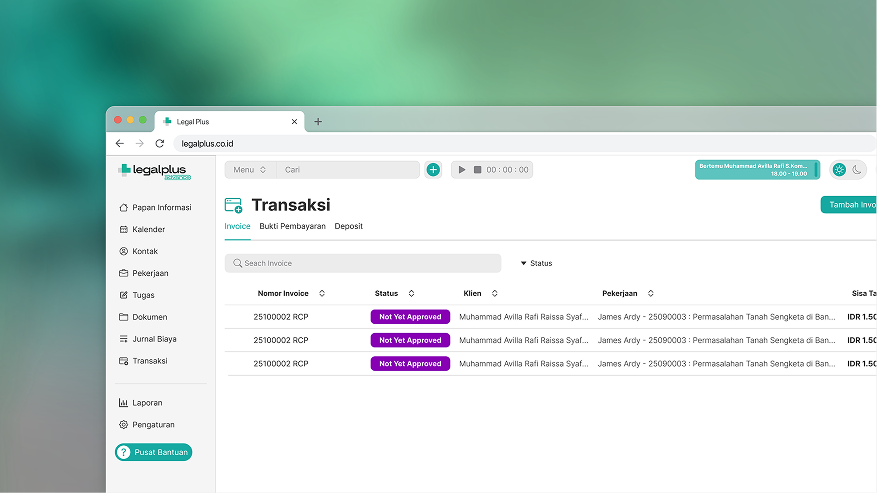
Task: Open Papan Informasi from sidebar
Action: coord(155,208)
